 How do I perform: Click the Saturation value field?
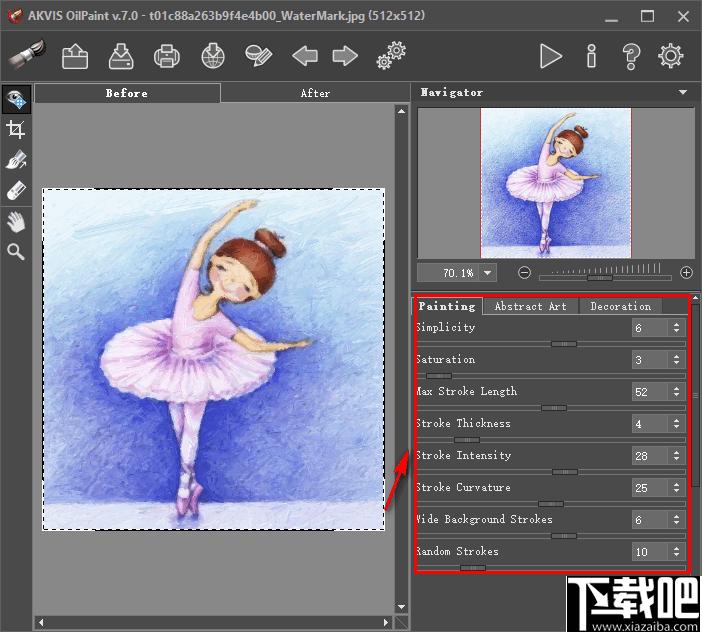650,360
